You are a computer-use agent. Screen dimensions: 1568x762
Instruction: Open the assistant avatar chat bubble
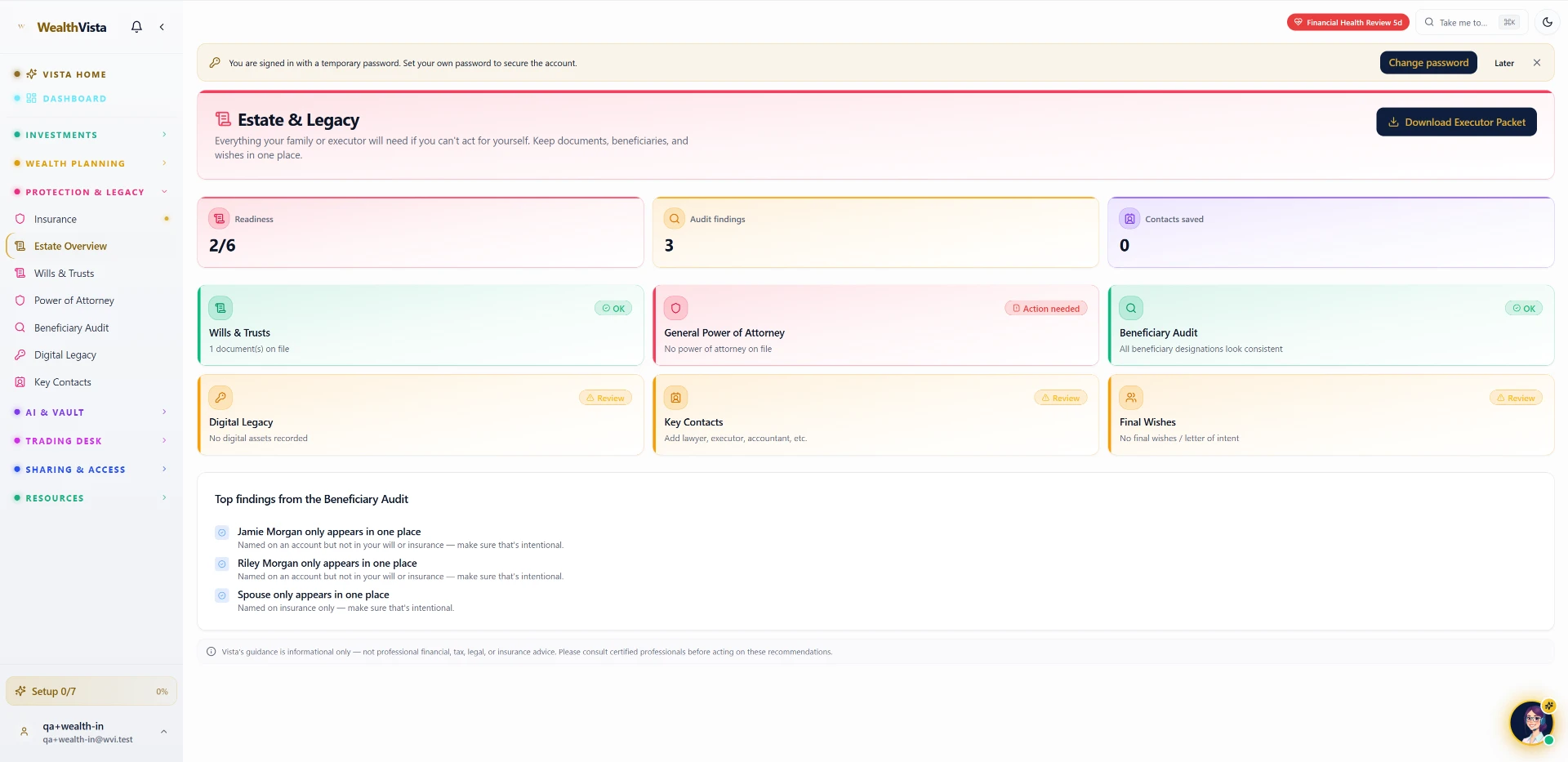coord(1531,722)
